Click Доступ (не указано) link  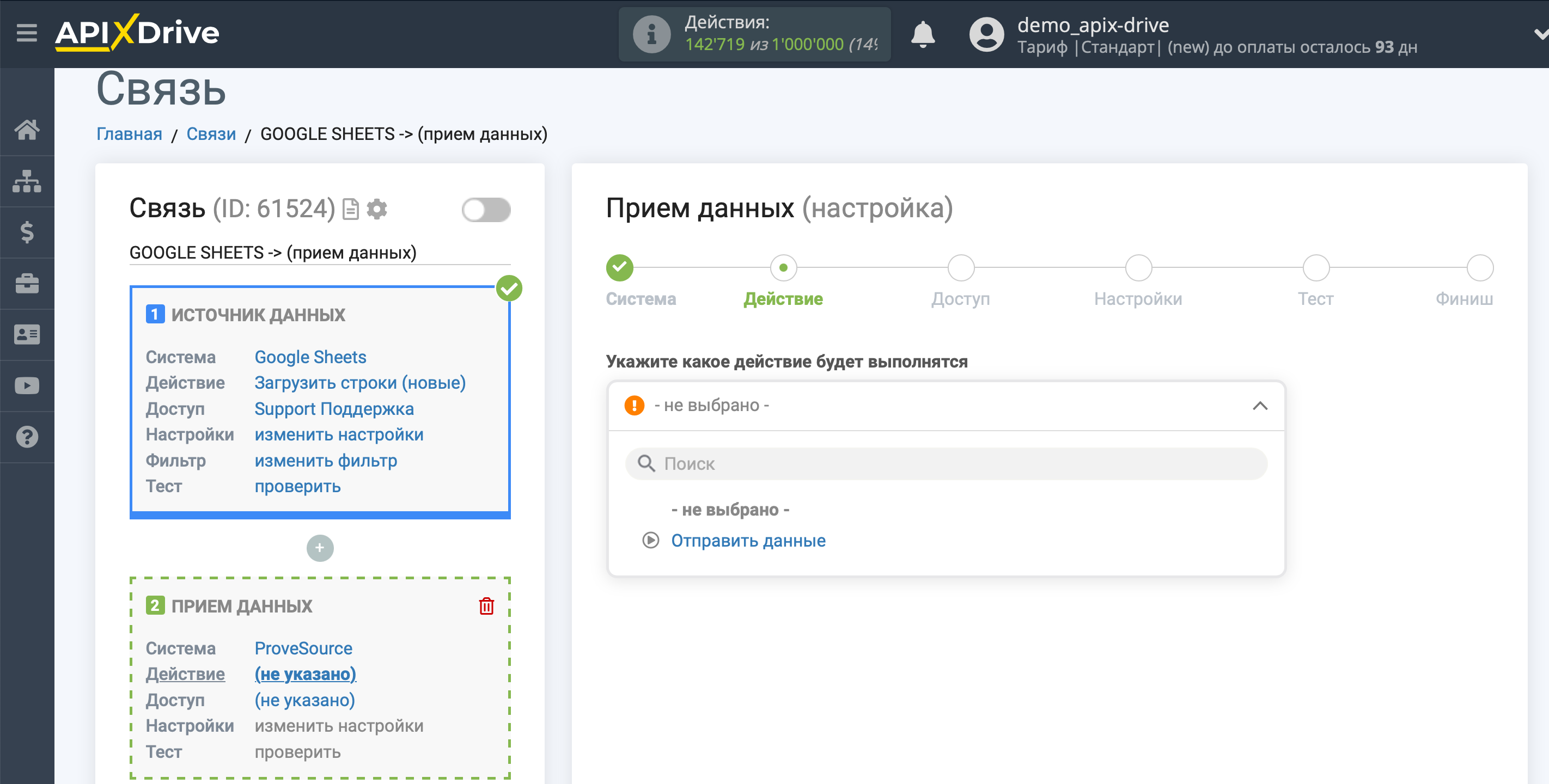pos(305,700)
